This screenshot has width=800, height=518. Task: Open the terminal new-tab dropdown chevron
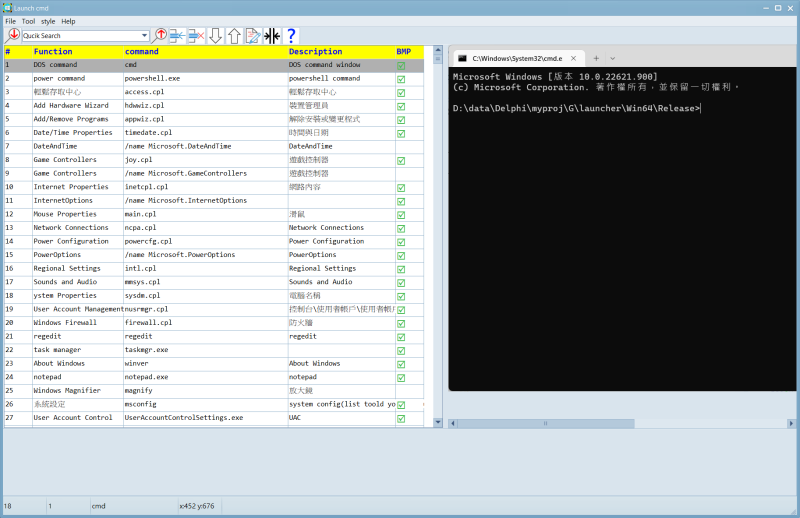(x=613, y=58)
